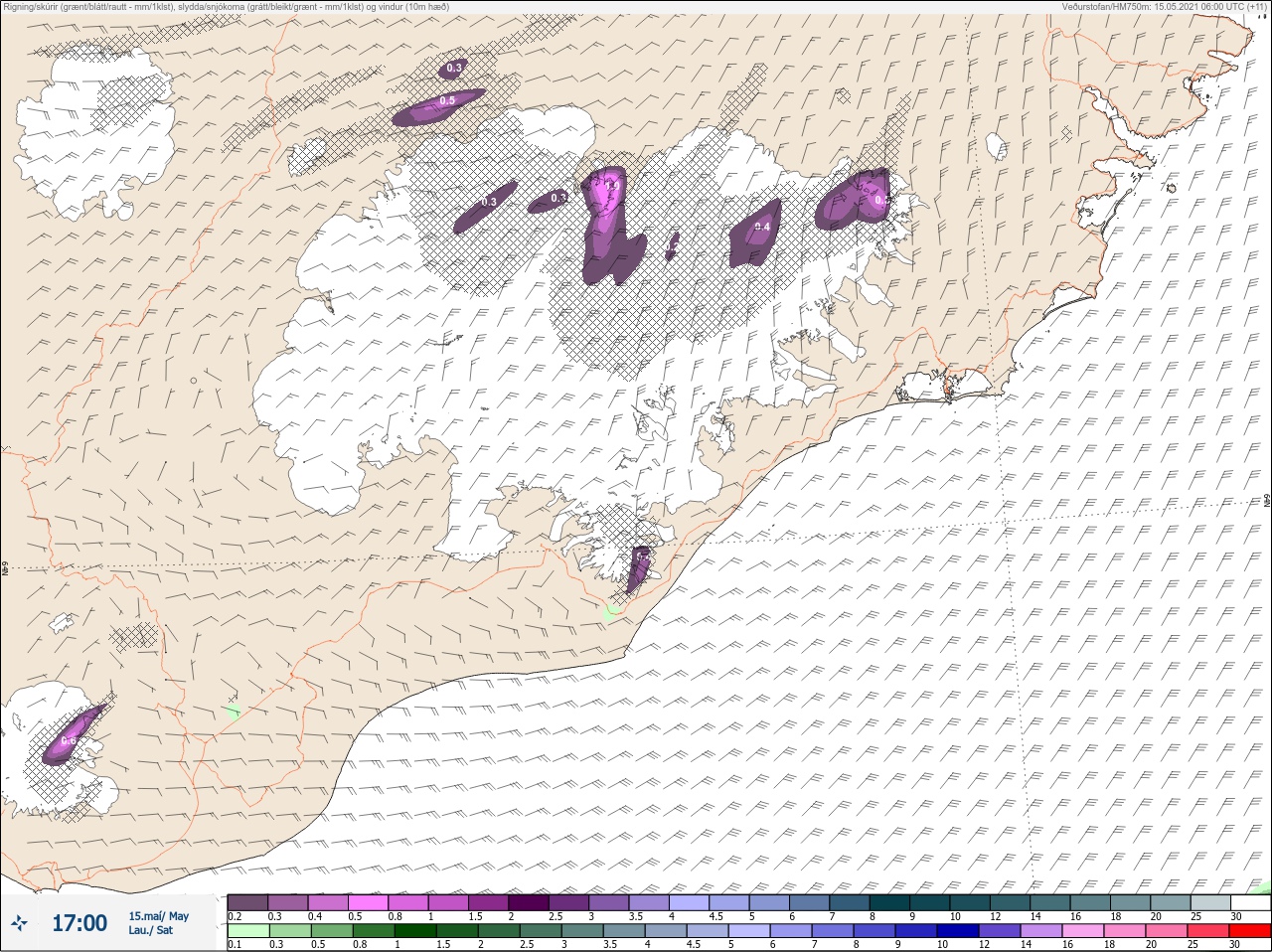Click lower legend swatch starting at 1 (dark green)

pyautogui.click(x=415, y=931)
